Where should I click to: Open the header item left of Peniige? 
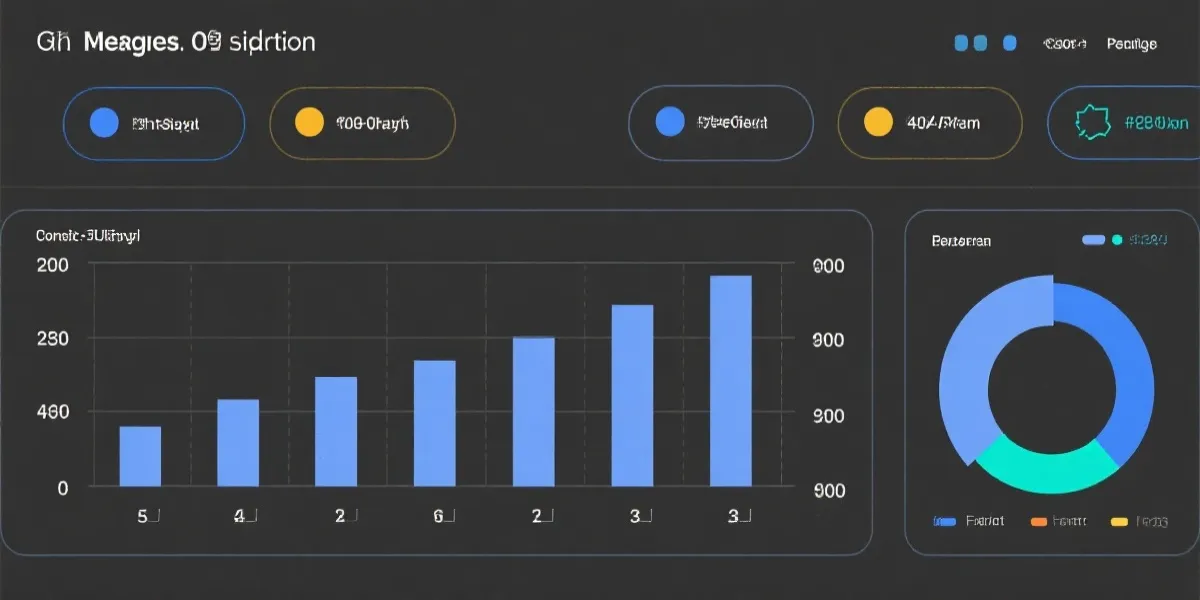pos(1064,44)
